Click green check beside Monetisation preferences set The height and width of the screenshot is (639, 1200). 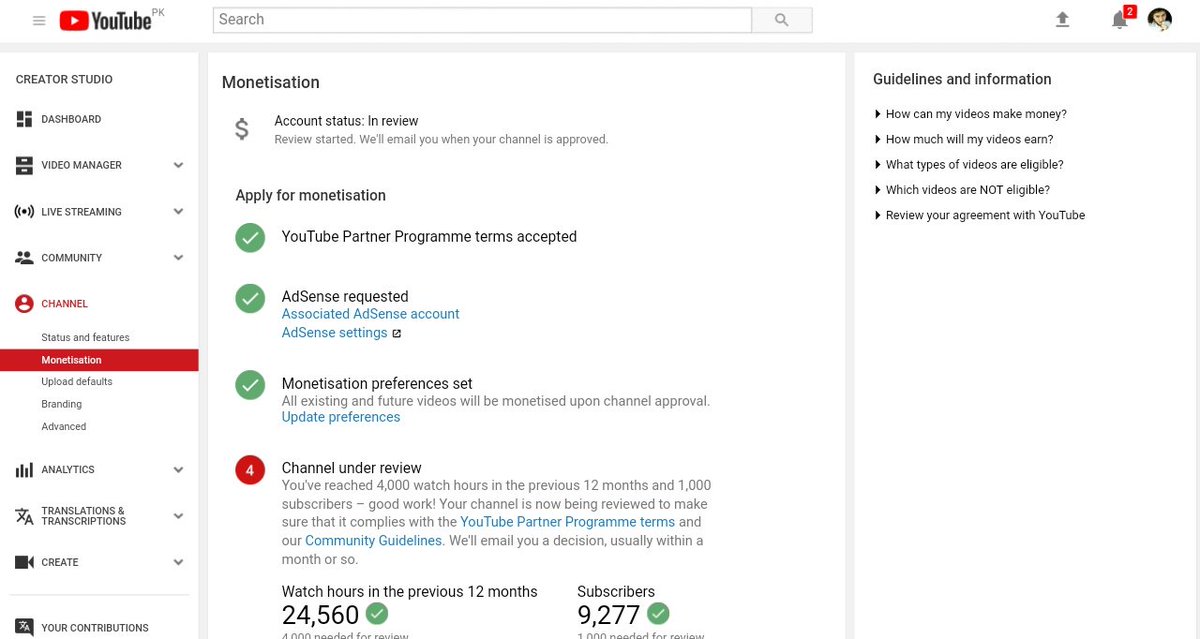tap(250, 385)
